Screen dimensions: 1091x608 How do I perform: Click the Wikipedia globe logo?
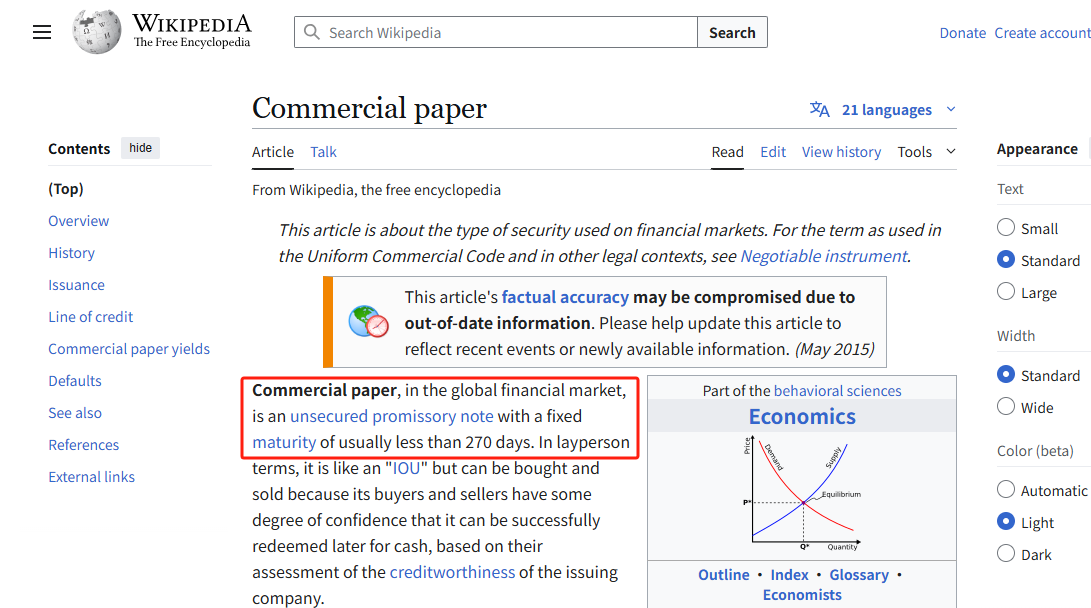pyautogui.click(x=97, y=31)
